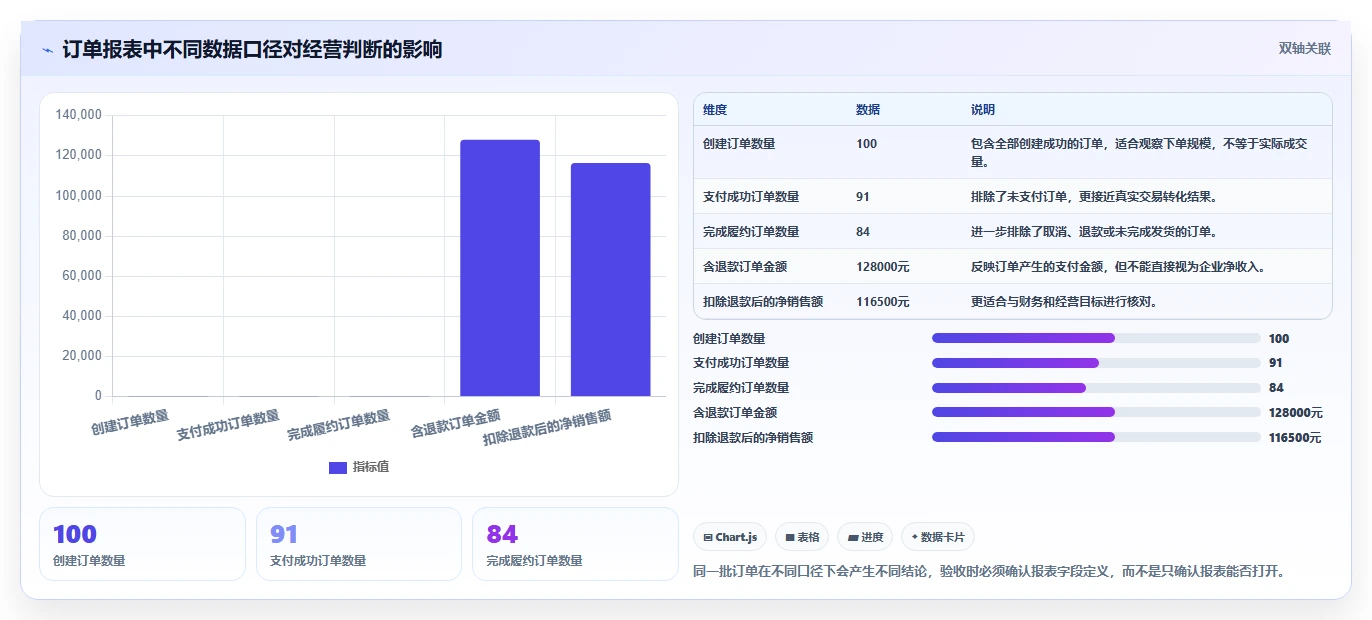This screenshot has height=620, width=1372.
Task: Select the 表格 chip
Action: coord(802,537)
